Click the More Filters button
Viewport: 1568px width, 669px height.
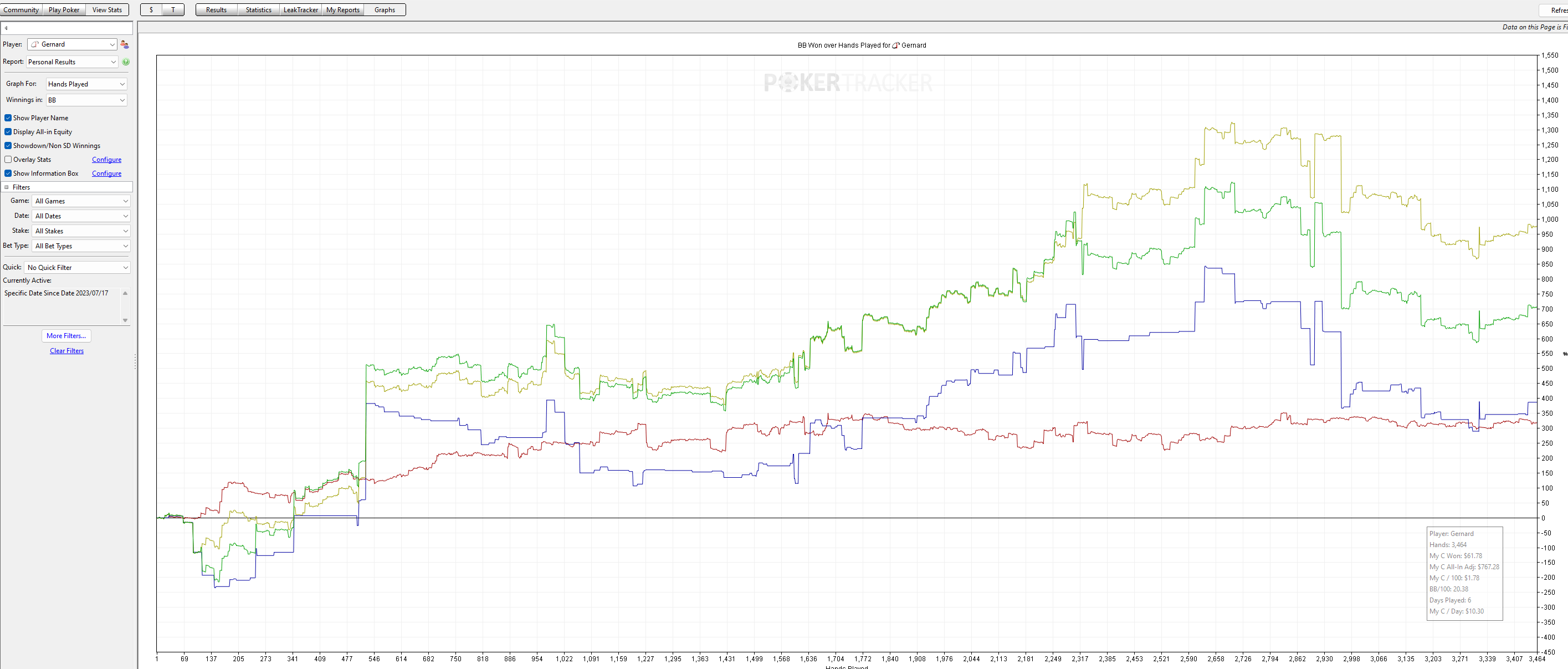(66, 336)
